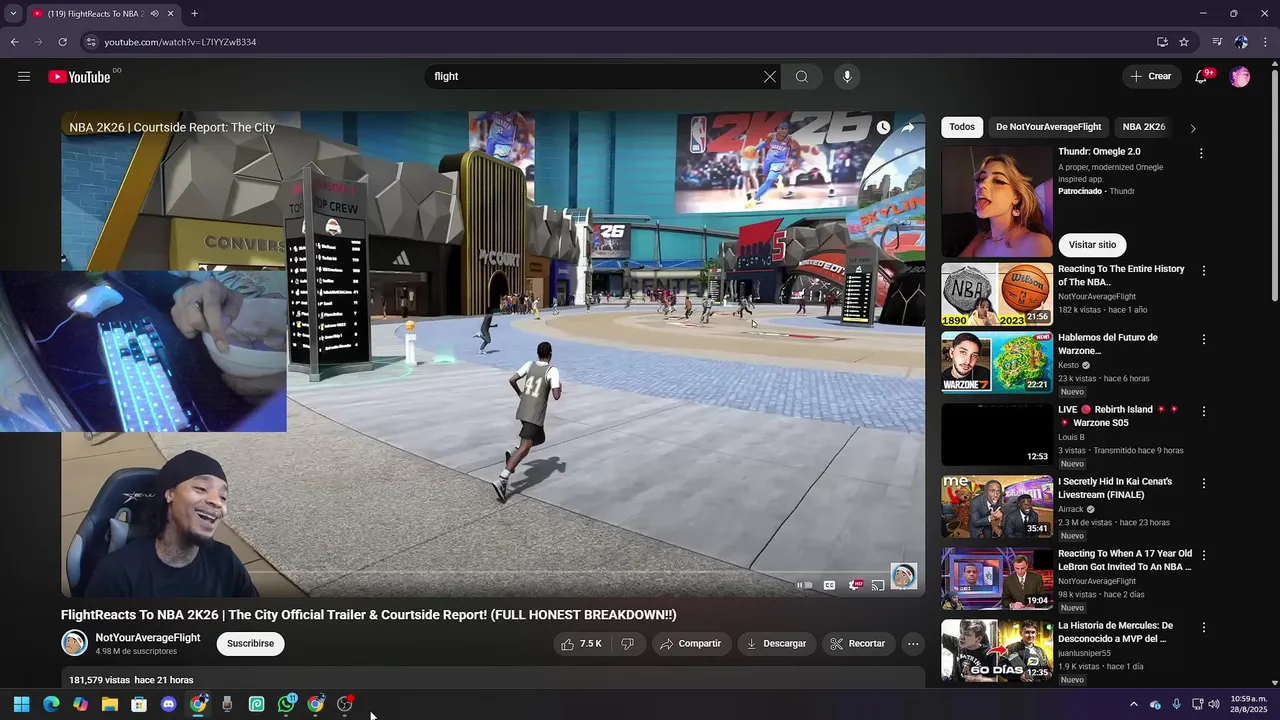This screenshot has height=720, width=1280.
Task: Click the address bar URL youtube.com/watch
Action: (180, 42)
